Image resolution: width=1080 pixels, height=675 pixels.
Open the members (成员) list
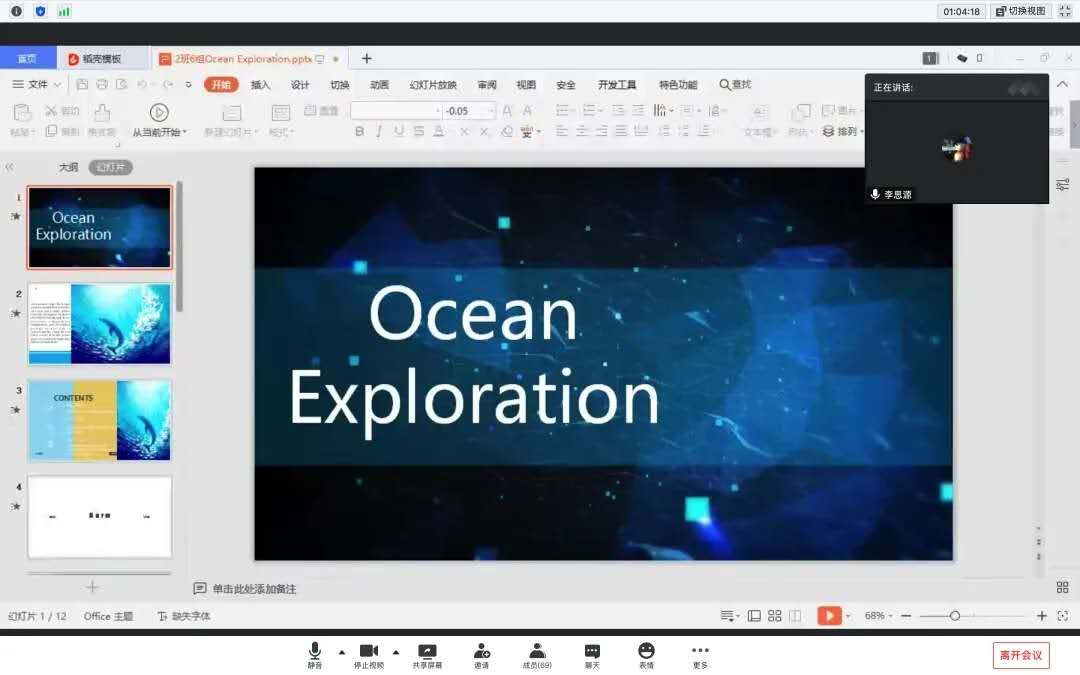click(537, 654)
